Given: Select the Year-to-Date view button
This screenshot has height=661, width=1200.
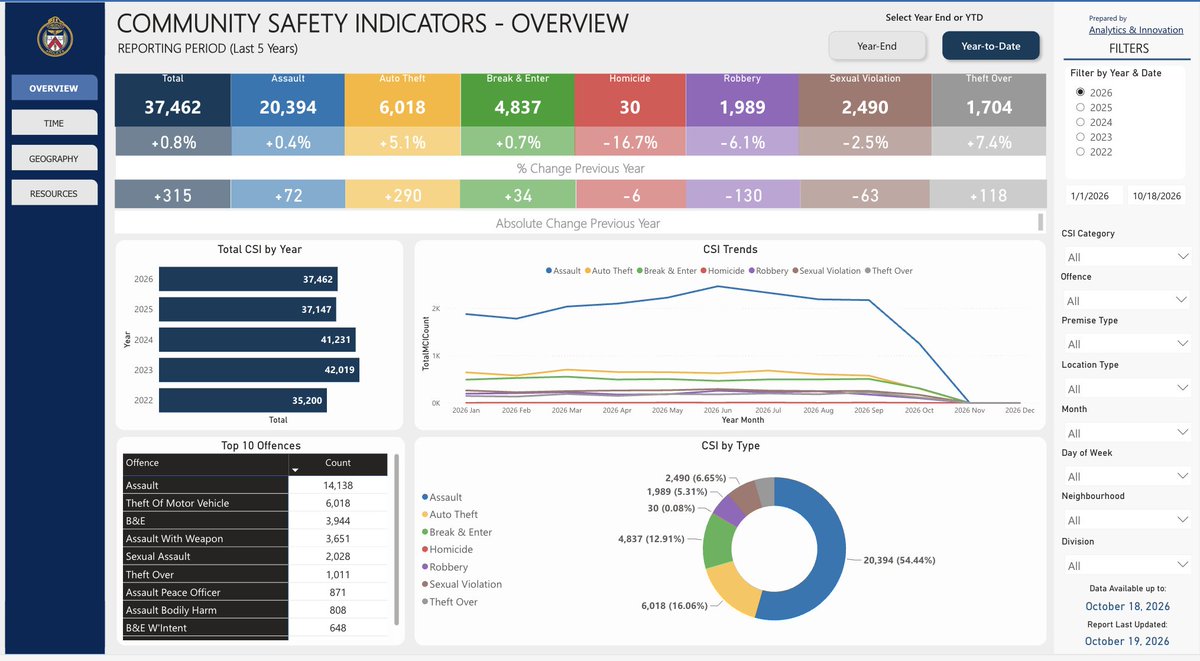Looking at the screenshot, I should point(990,46).
